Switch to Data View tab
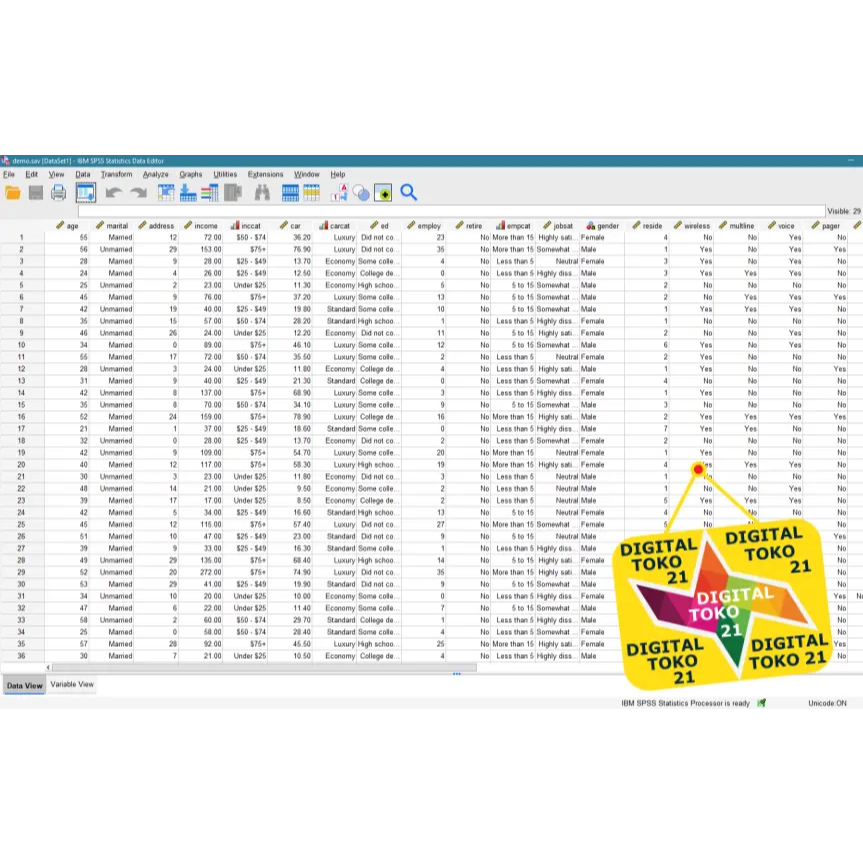The height and width of the screenshot is (863, 863). 24,685
